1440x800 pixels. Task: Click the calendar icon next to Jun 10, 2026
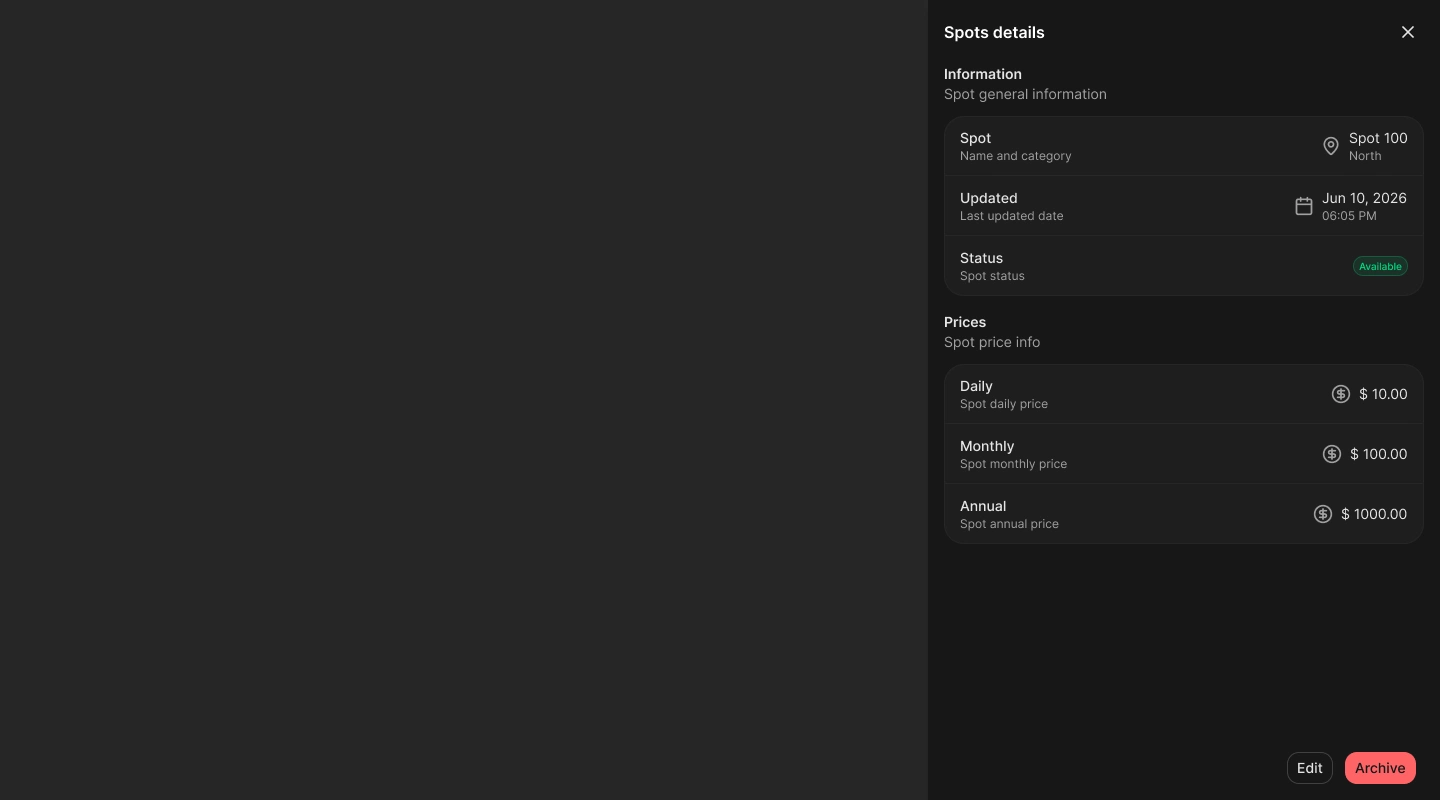pos(1304,206)
